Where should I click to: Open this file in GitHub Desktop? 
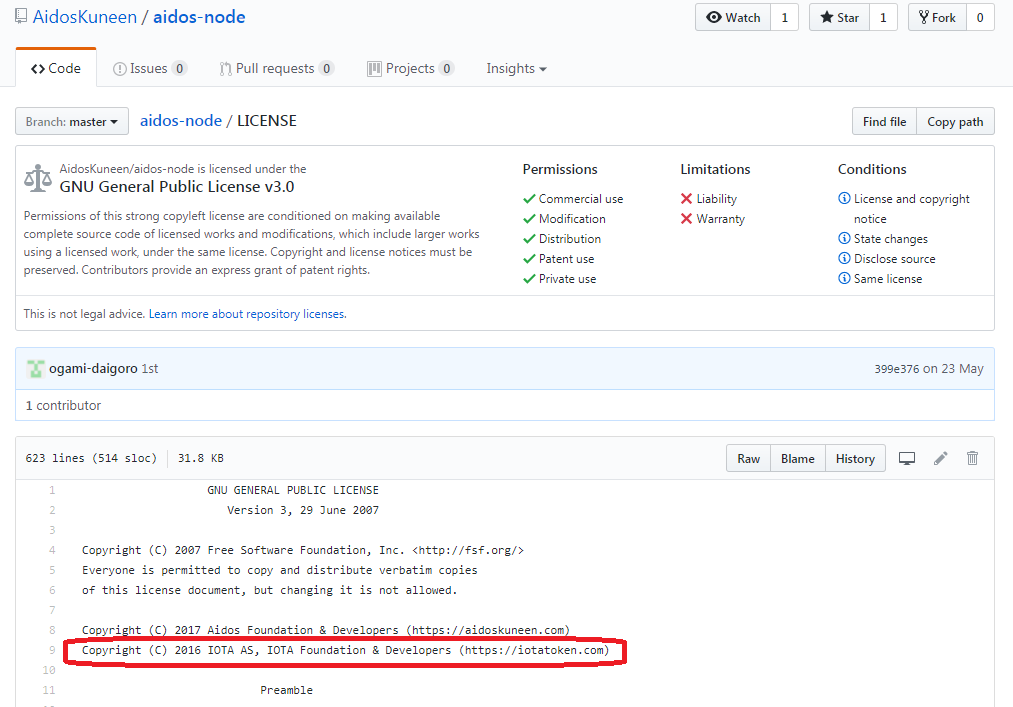pos(907,458)
